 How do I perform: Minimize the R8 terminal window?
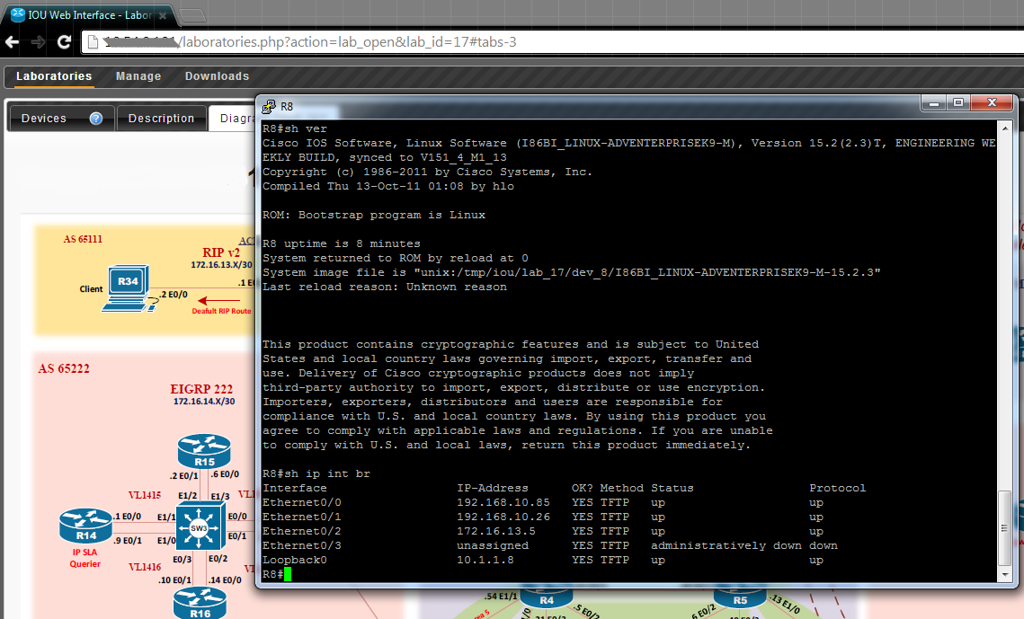(934, 103)
